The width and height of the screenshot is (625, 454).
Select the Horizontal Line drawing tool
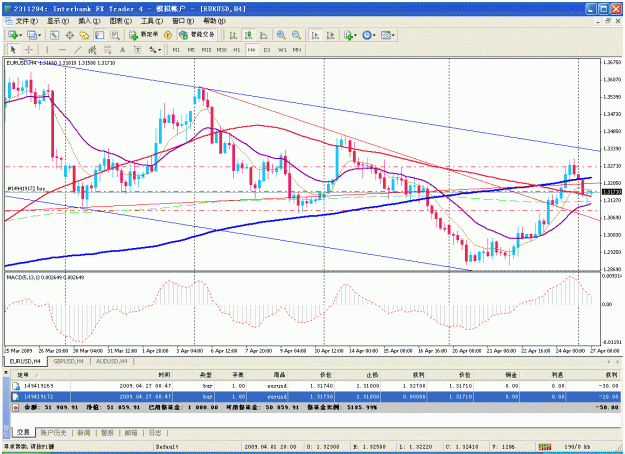[62, 50]
